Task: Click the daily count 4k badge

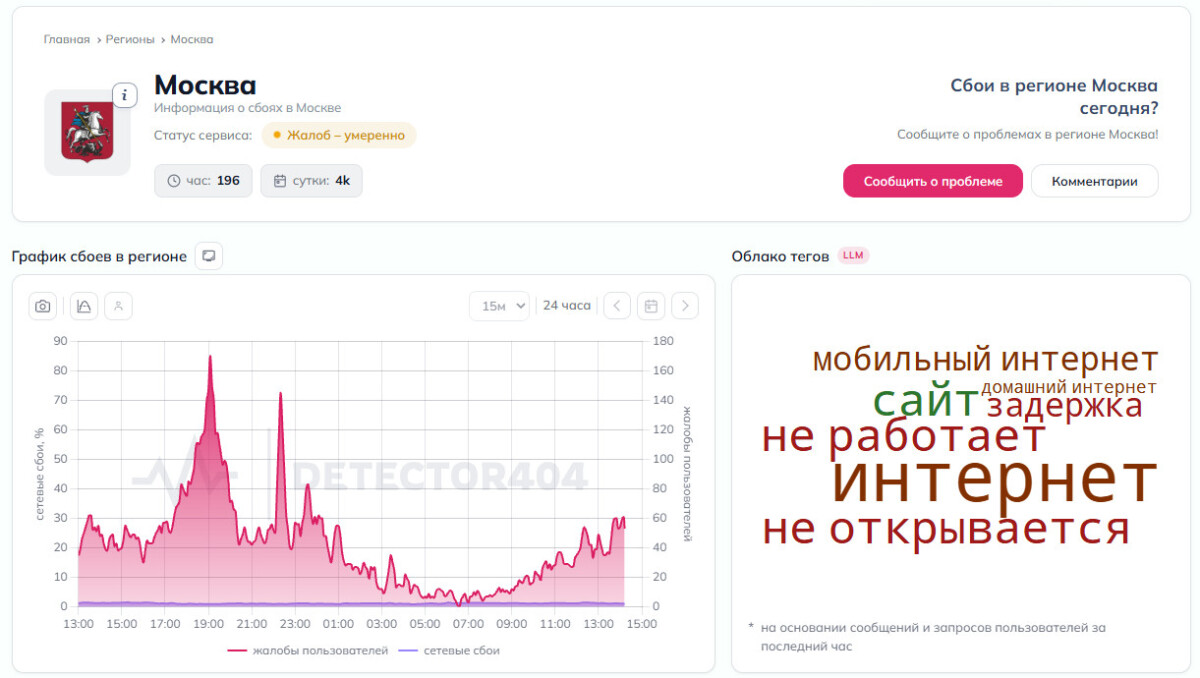Action: [x=312, y=181]
